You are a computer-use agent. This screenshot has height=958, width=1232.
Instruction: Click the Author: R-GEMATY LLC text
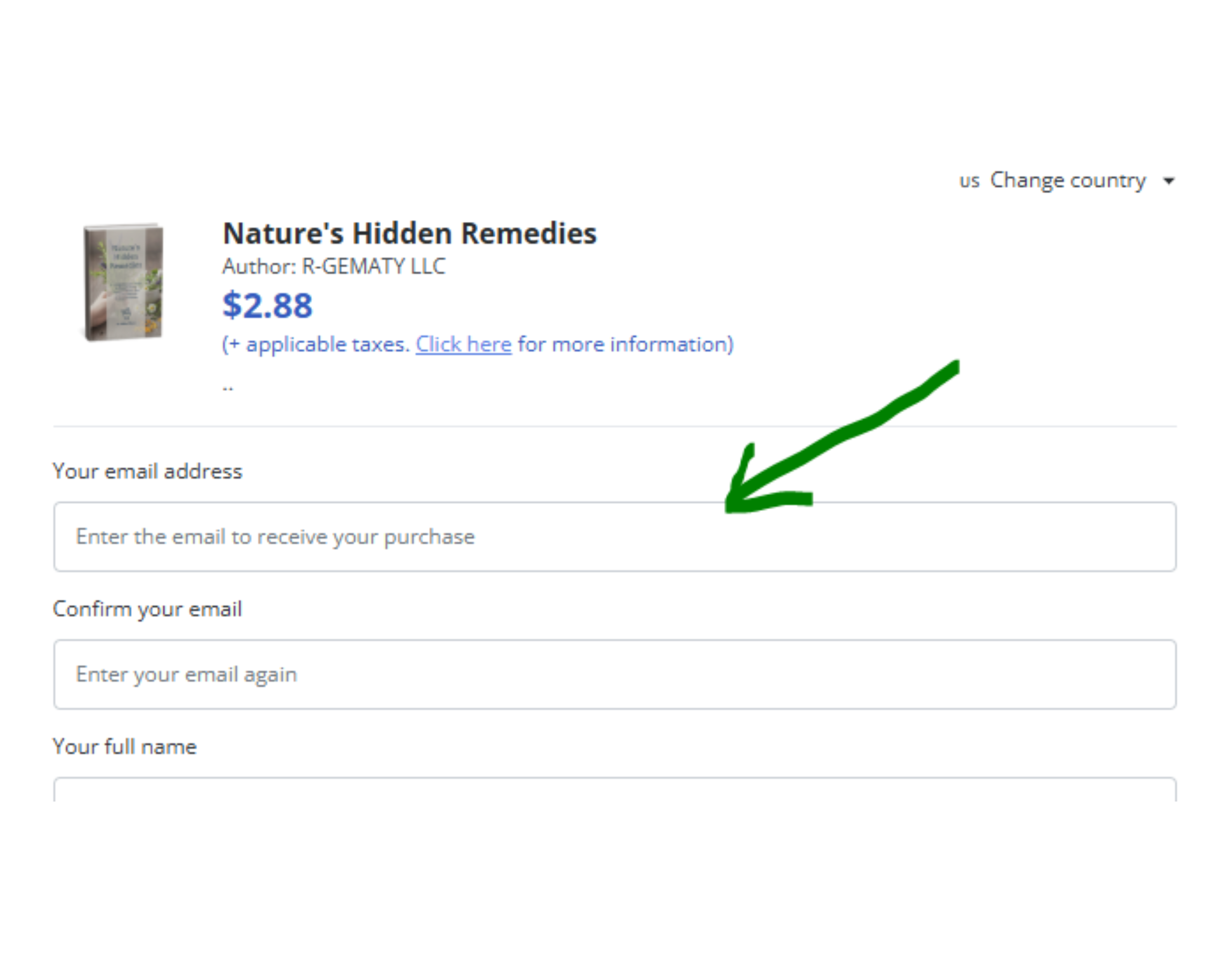(333, 266)
